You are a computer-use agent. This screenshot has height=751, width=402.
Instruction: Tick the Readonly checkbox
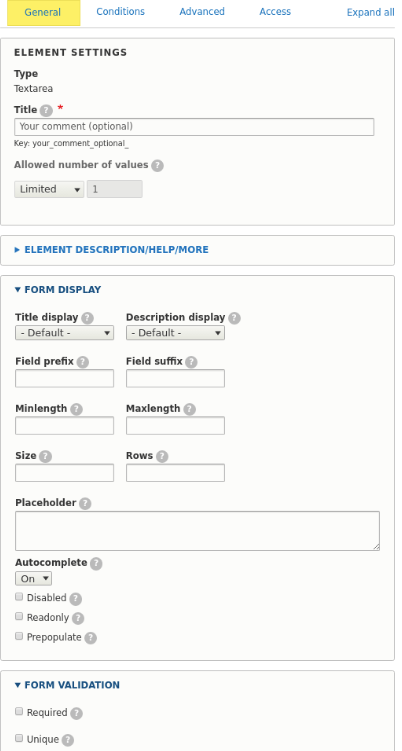19,616
